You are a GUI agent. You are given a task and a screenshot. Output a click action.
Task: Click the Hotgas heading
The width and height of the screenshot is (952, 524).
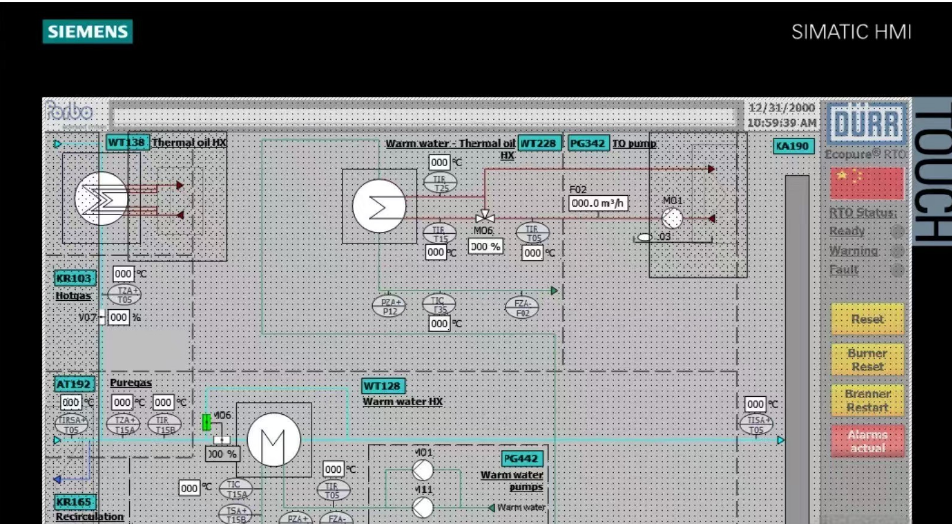(x=73, y=296)
